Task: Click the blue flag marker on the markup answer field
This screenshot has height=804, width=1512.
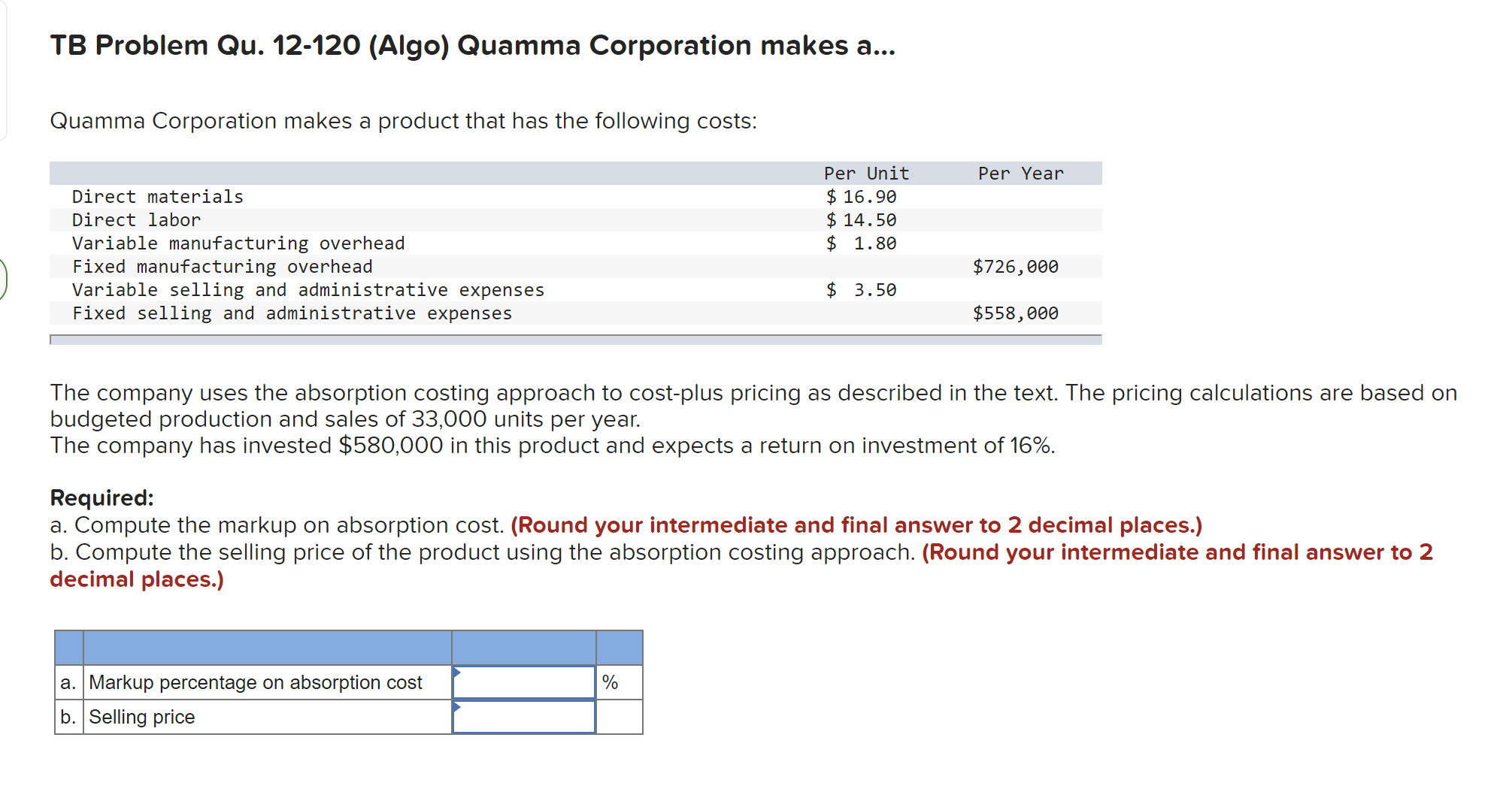Action: click(456, 673)
